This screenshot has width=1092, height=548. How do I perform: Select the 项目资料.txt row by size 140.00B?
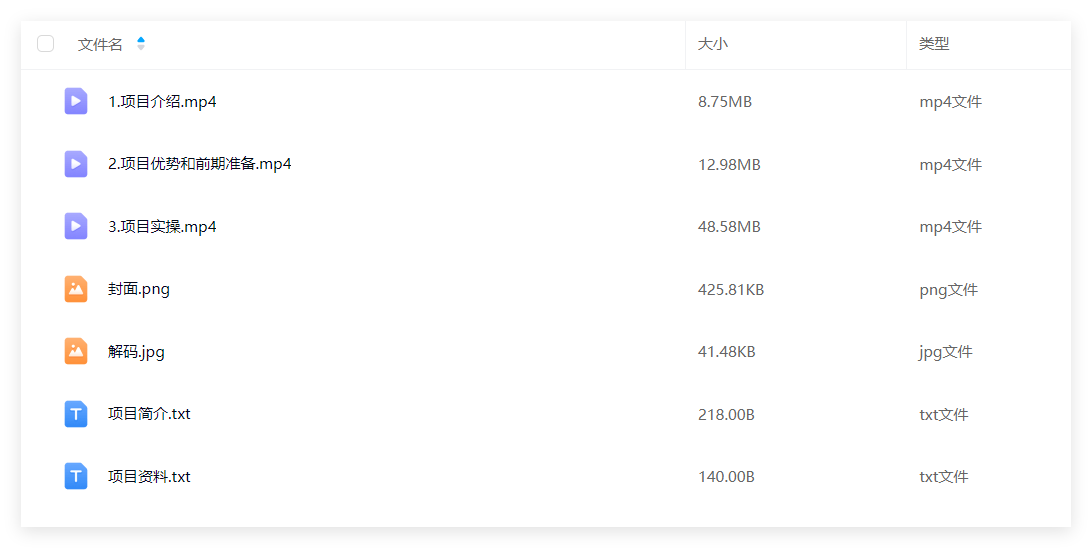[x=726, y=477]
